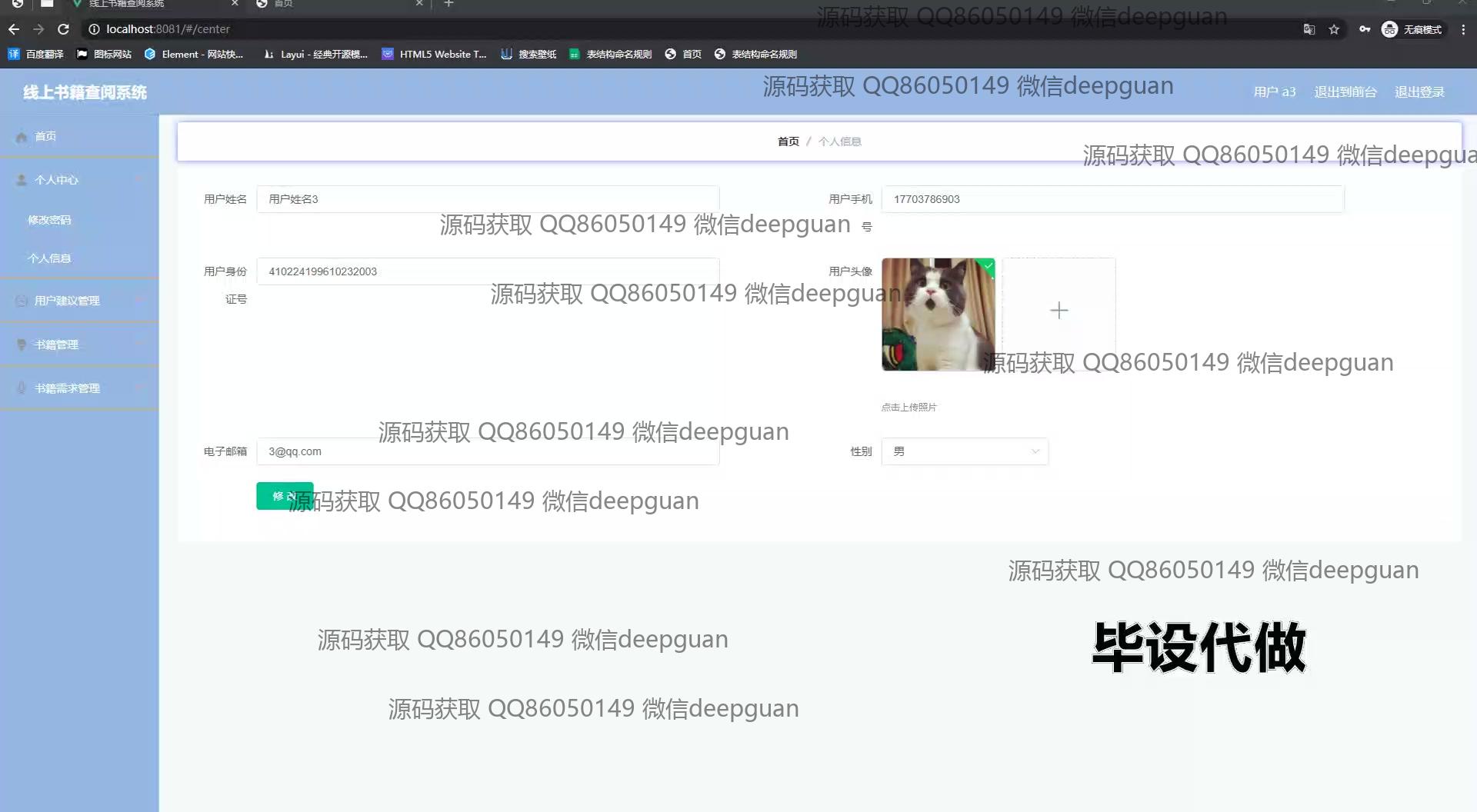The width and height of the screenshot is (1477, 812).
Task: Expand the 书籍管理 sidebar menu
Action: (x=79, y=344)
